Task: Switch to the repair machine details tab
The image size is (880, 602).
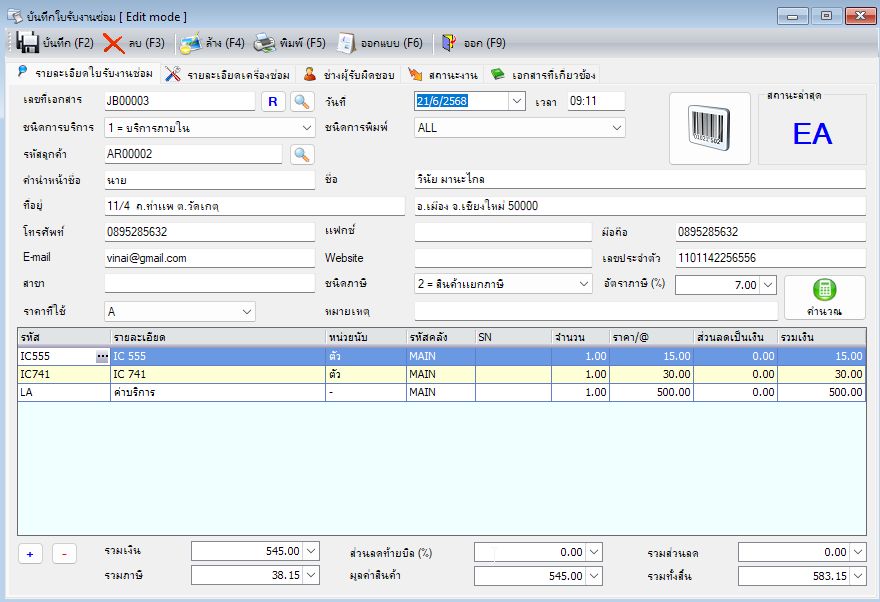Action: (x=227, y=75)
